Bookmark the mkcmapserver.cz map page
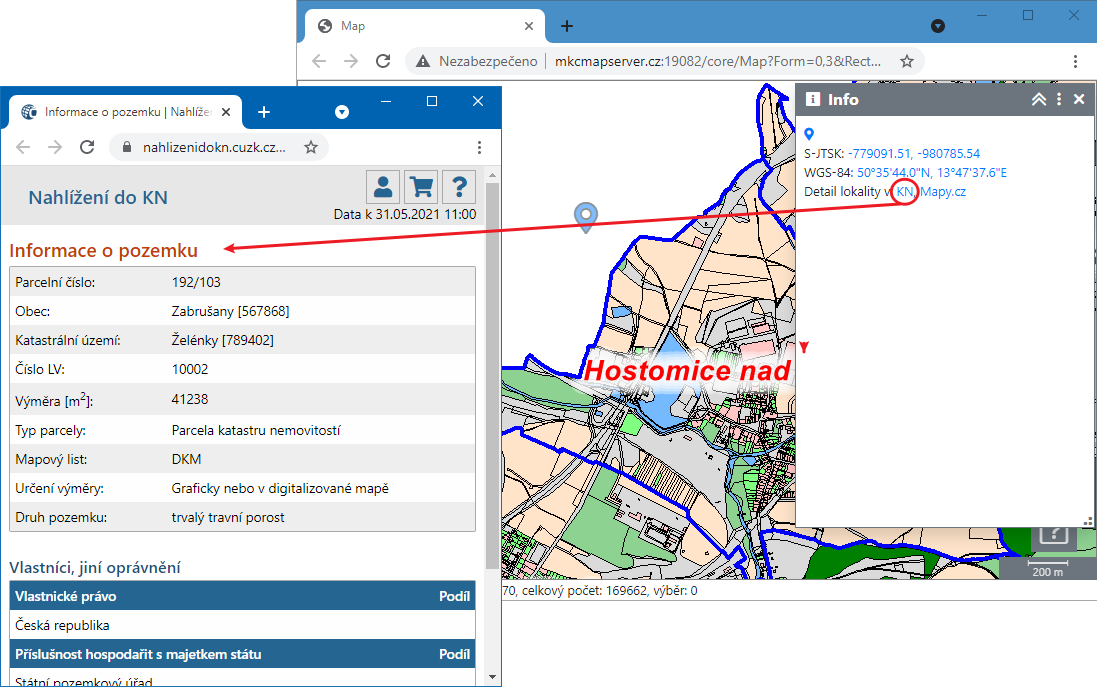 (x=907, y=61)
